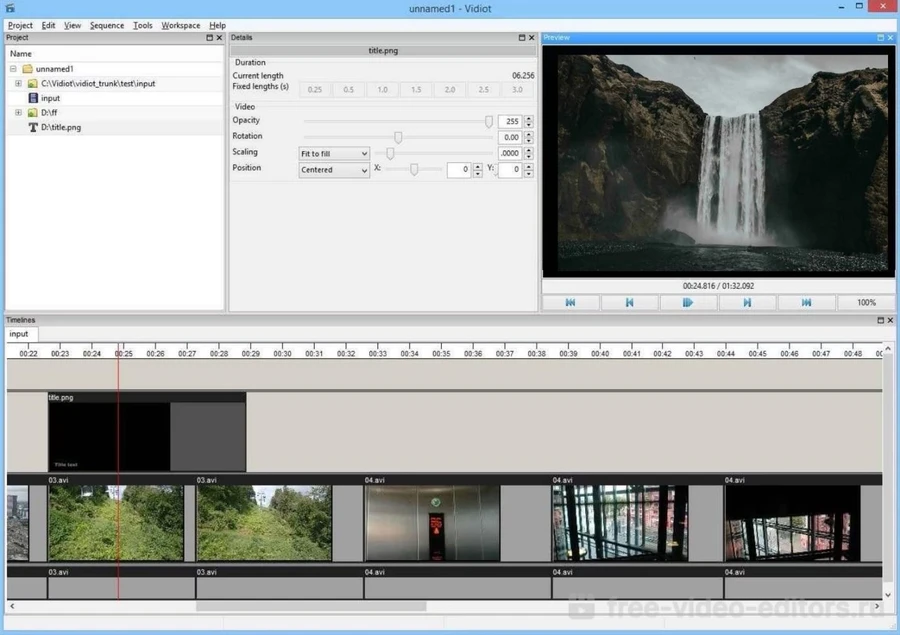900x635 pixels.
Task: Jump to the end of the preview
Action: [806, 302]
